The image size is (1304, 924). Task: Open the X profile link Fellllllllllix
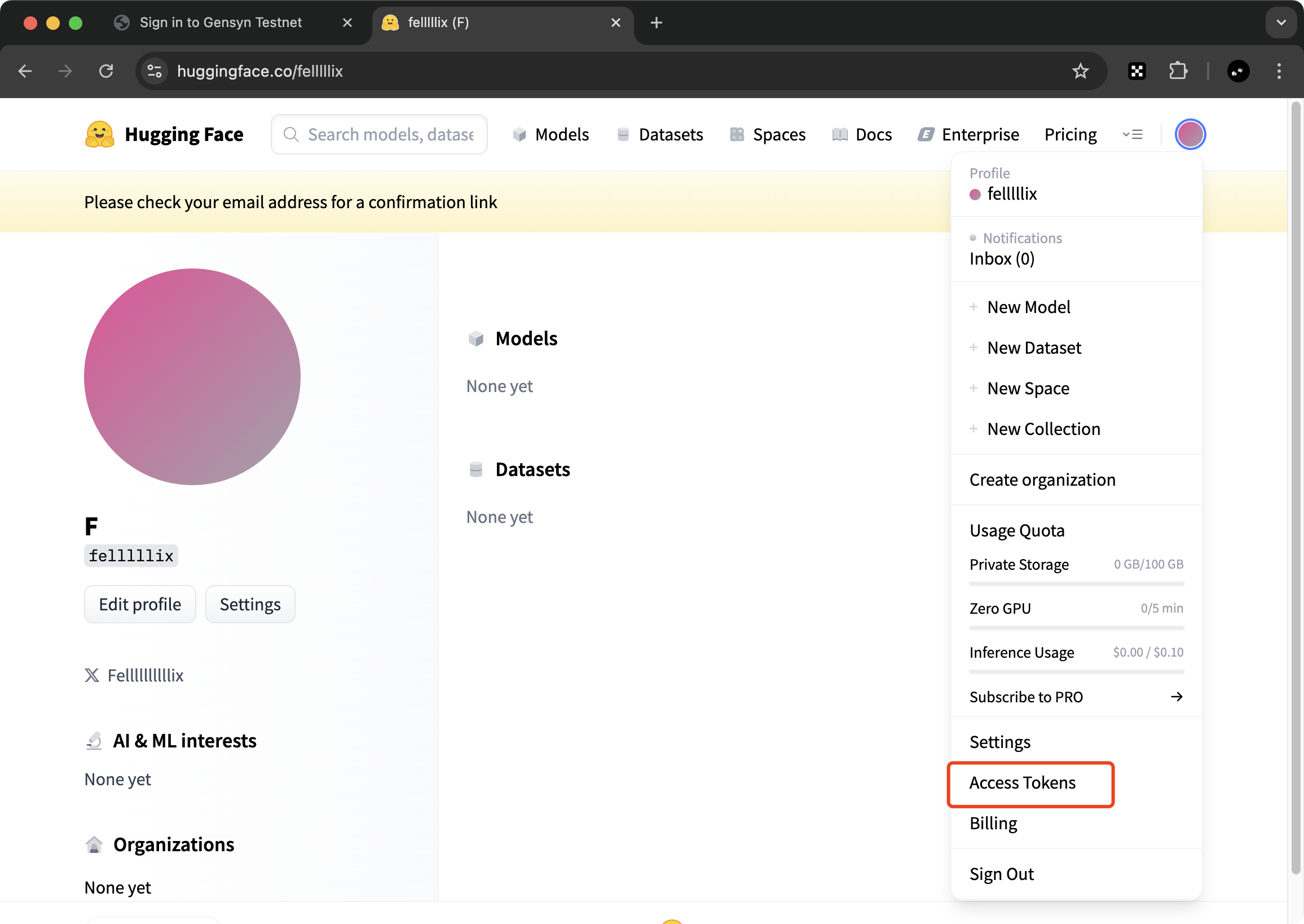point(145,675)
